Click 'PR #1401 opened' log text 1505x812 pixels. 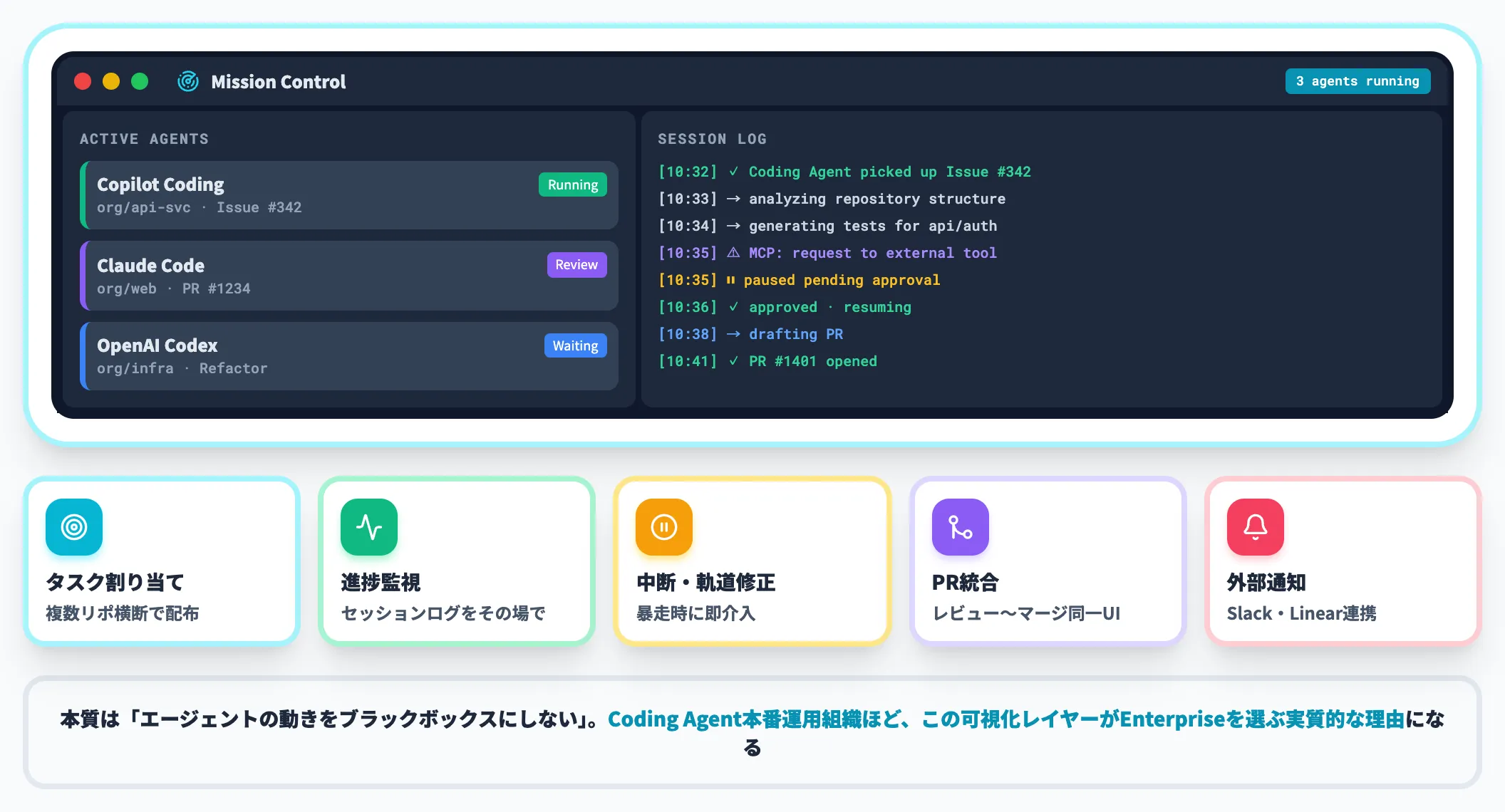813,361
